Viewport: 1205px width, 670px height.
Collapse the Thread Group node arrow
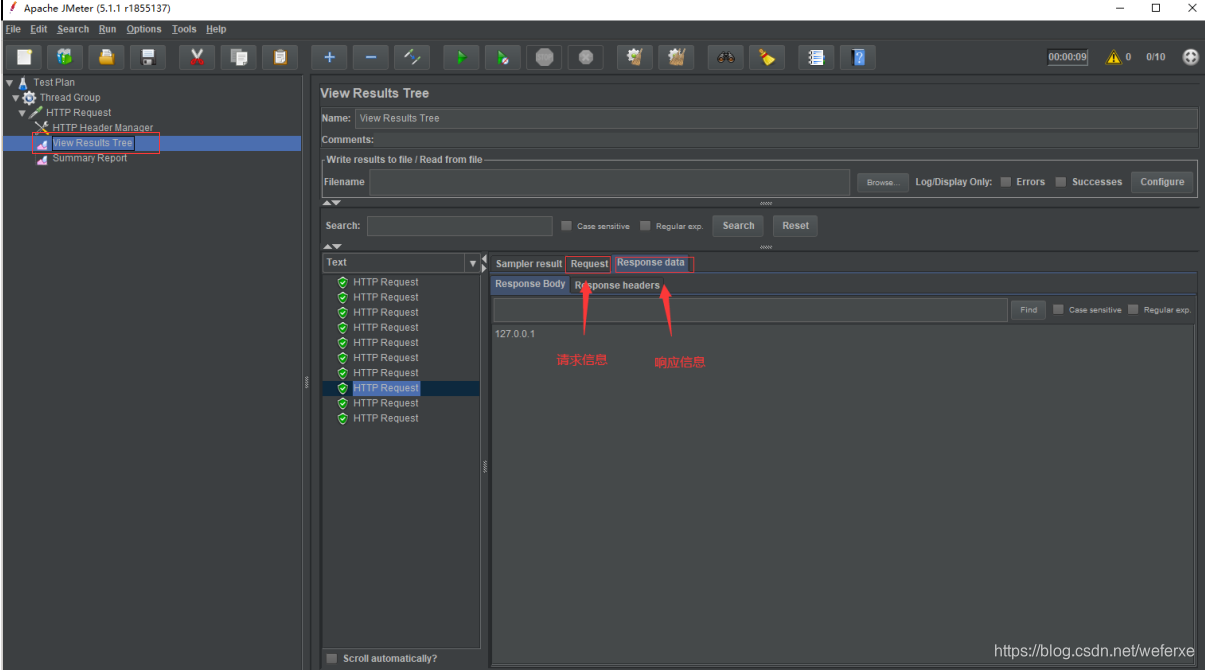coord(16,98)
